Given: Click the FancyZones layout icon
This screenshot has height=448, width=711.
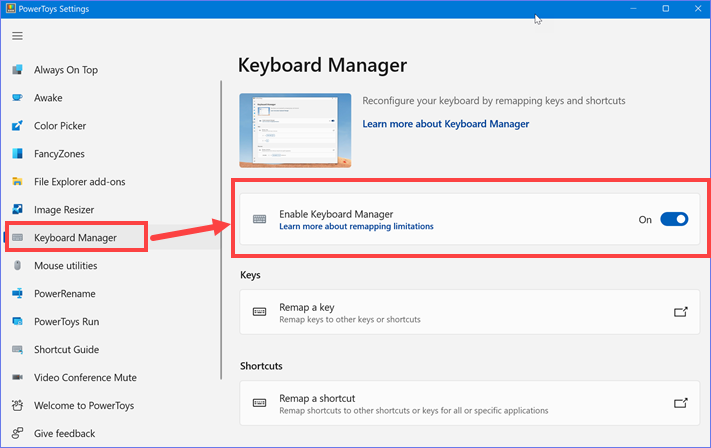Looking at the screenshot, I should click(16, 154).
